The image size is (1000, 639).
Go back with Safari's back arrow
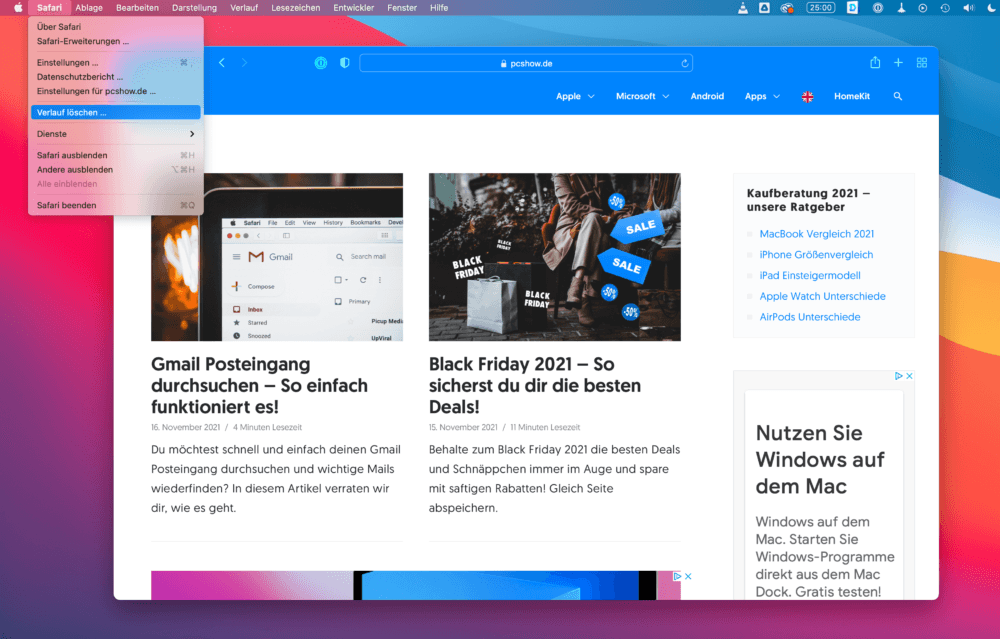click(x=222, y=62)
